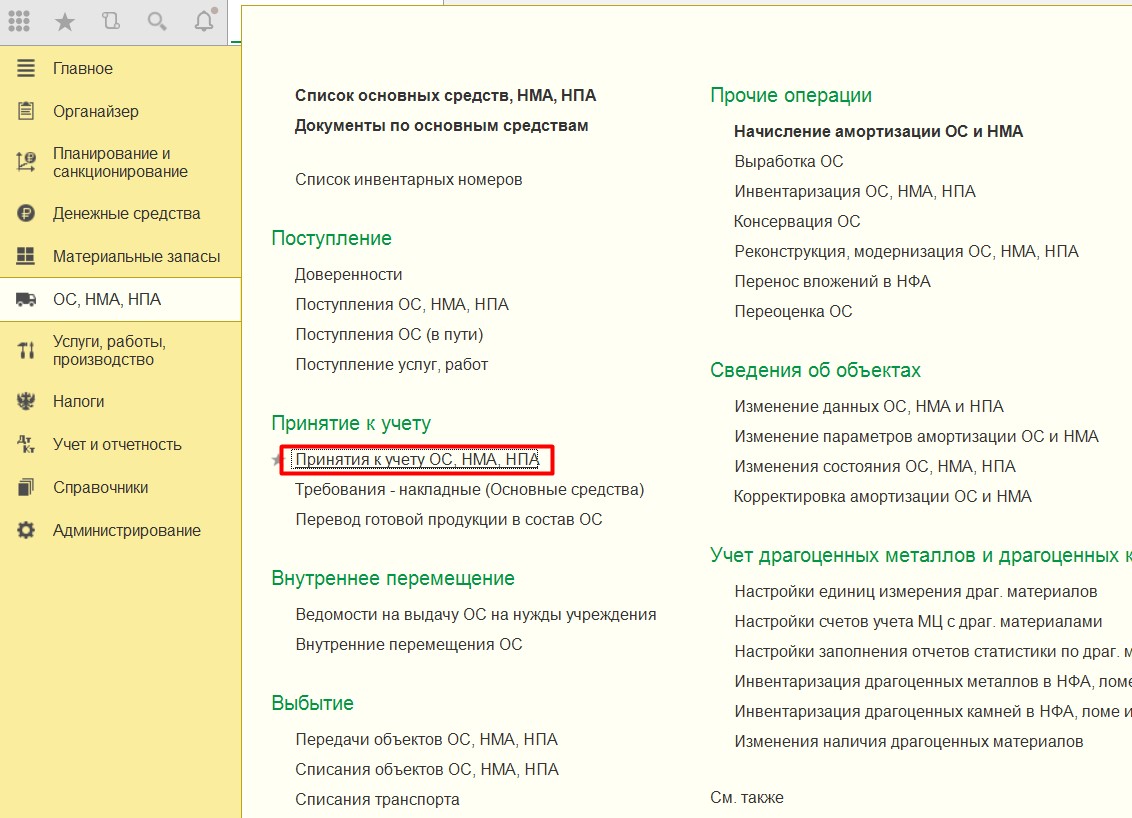1132x818 pixels.
Task: Open Настройки счетов учета МЦ с драг. материалами
Action: tap(918, 622)
